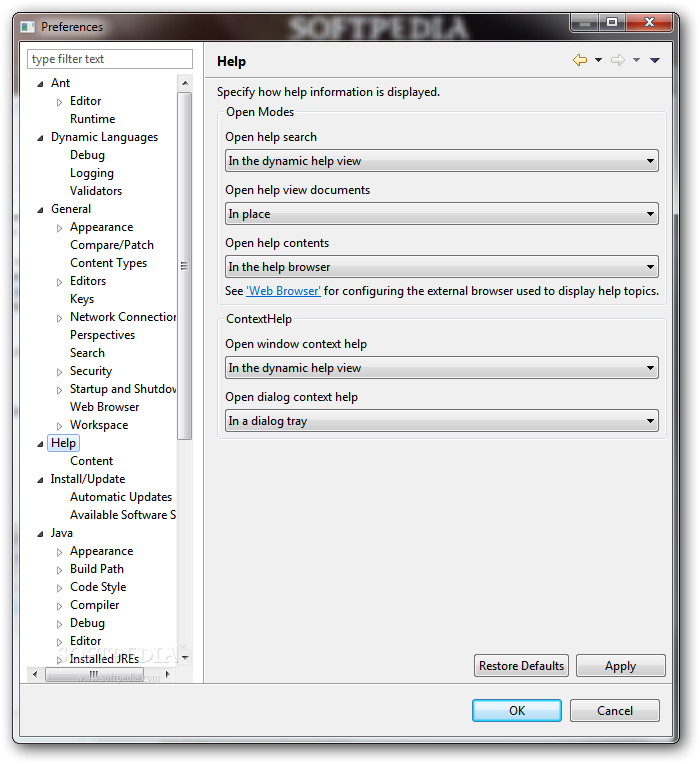Click the tree scroll down arrow
This screenshot has height=764, width=700.
point(185,658)
